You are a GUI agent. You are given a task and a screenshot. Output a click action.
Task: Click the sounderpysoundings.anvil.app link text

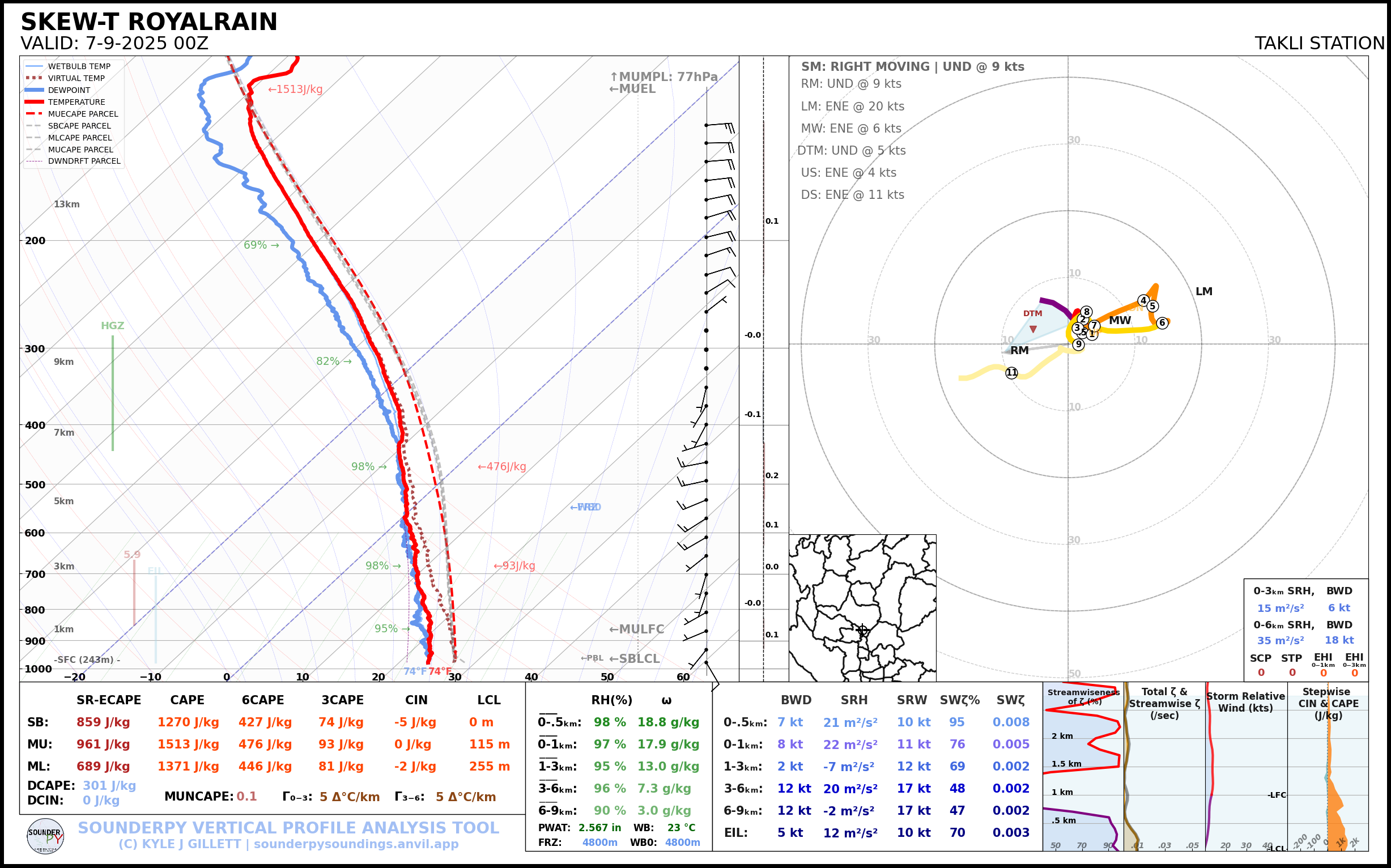(x=356, y=844)
